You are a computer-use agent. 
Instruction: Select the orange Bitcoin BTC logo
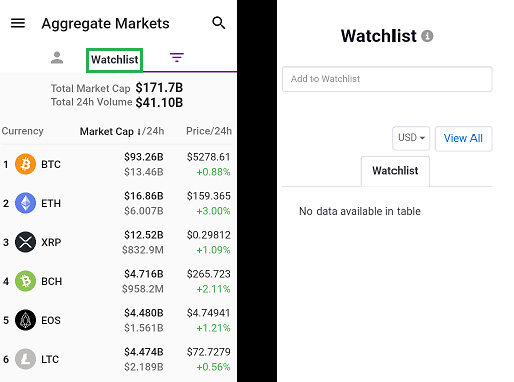click(25, 164)
